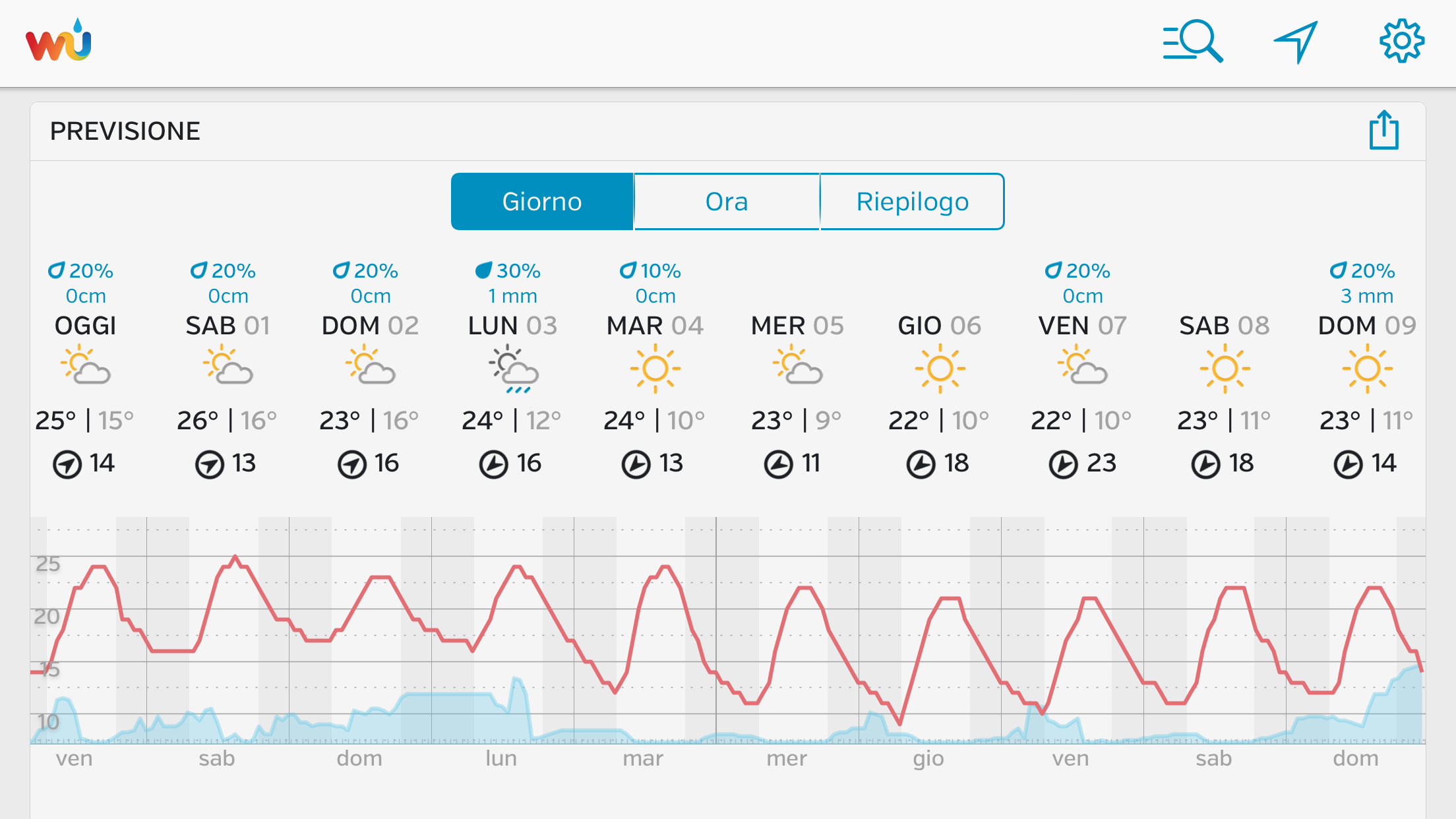The image size is (1456, 819).
Task: Tap the partly cloudy icon for OGGI
Action: 86,365
